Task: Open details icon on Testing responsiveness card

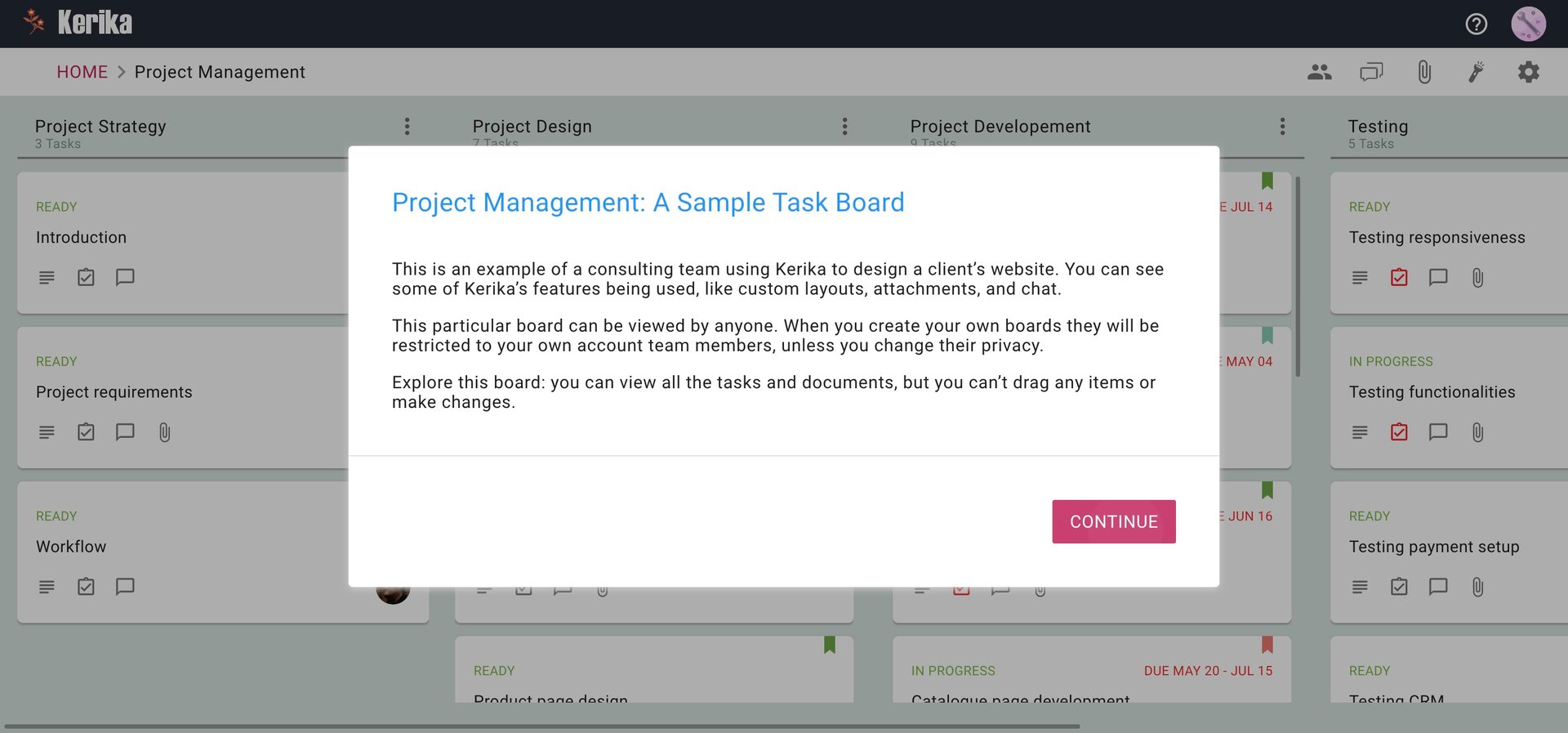Action: click(1360, 278)
